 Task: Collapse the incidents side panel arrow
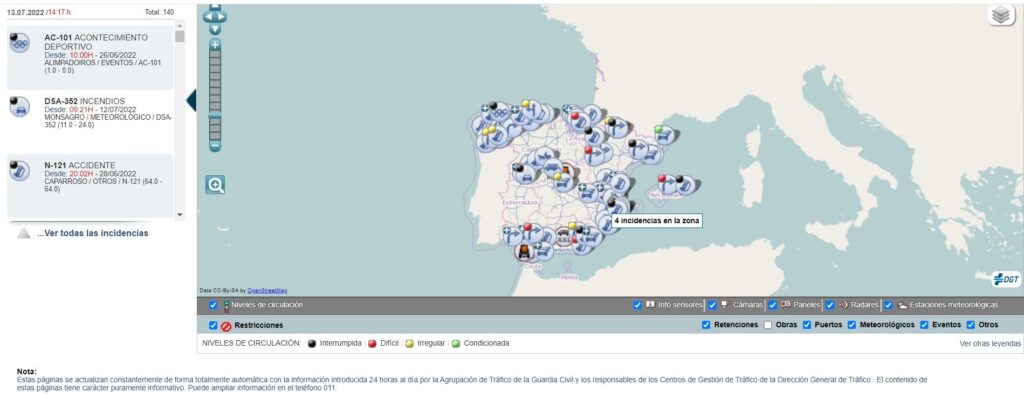point(191,100)
